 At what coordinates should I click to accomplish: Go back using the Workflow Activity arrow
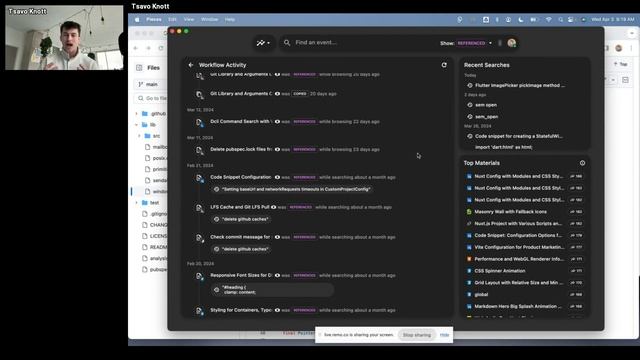191,65
